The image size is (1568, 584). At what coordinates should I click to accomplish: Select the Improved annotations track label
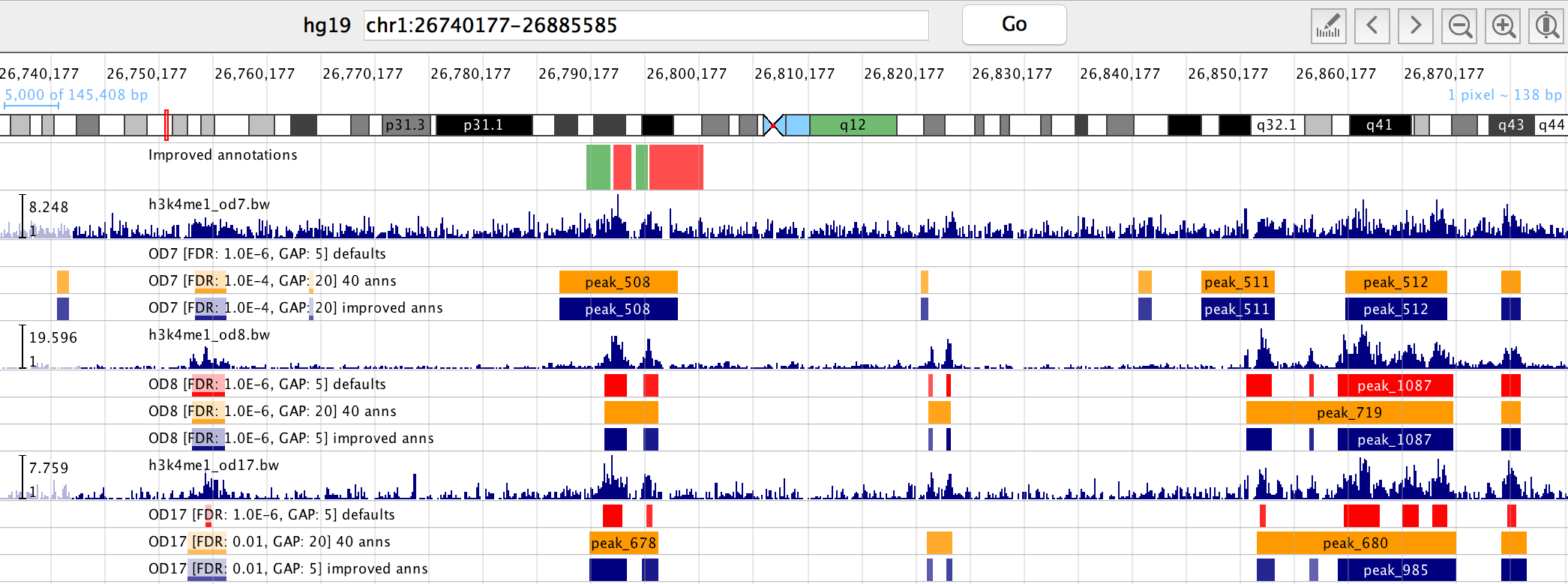(223, 155)
